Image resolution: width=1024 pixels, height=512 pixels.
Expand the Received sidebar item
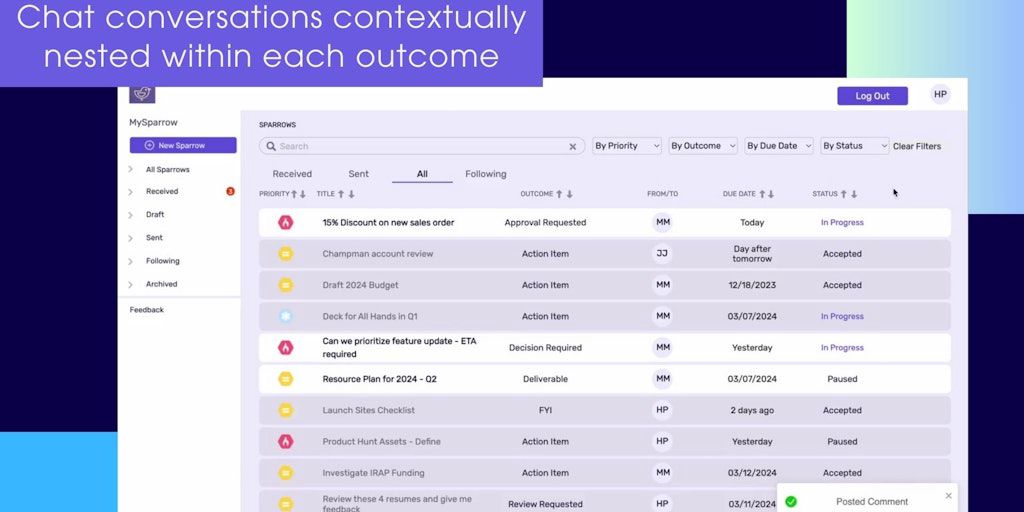click(x=131, y=191)
